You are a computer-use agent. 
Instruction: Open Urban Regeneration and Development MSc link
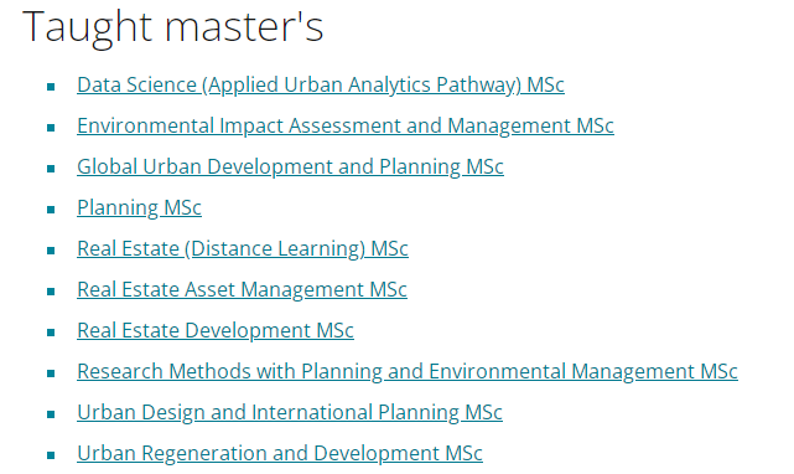(x=280, y=454)
